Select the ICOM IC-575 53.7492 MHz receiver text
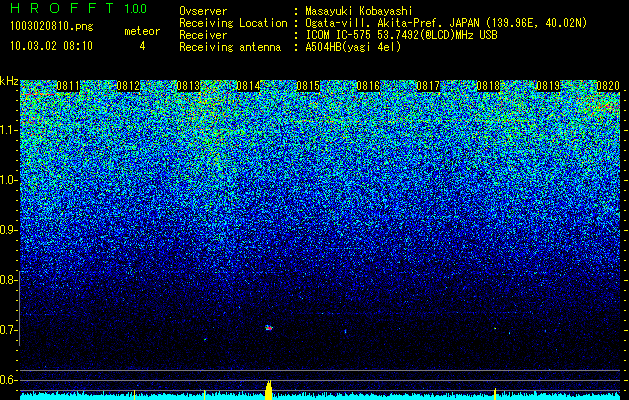The width and height of the screenshot is (629, 400). pyautogui.click(x=401, y=35)
